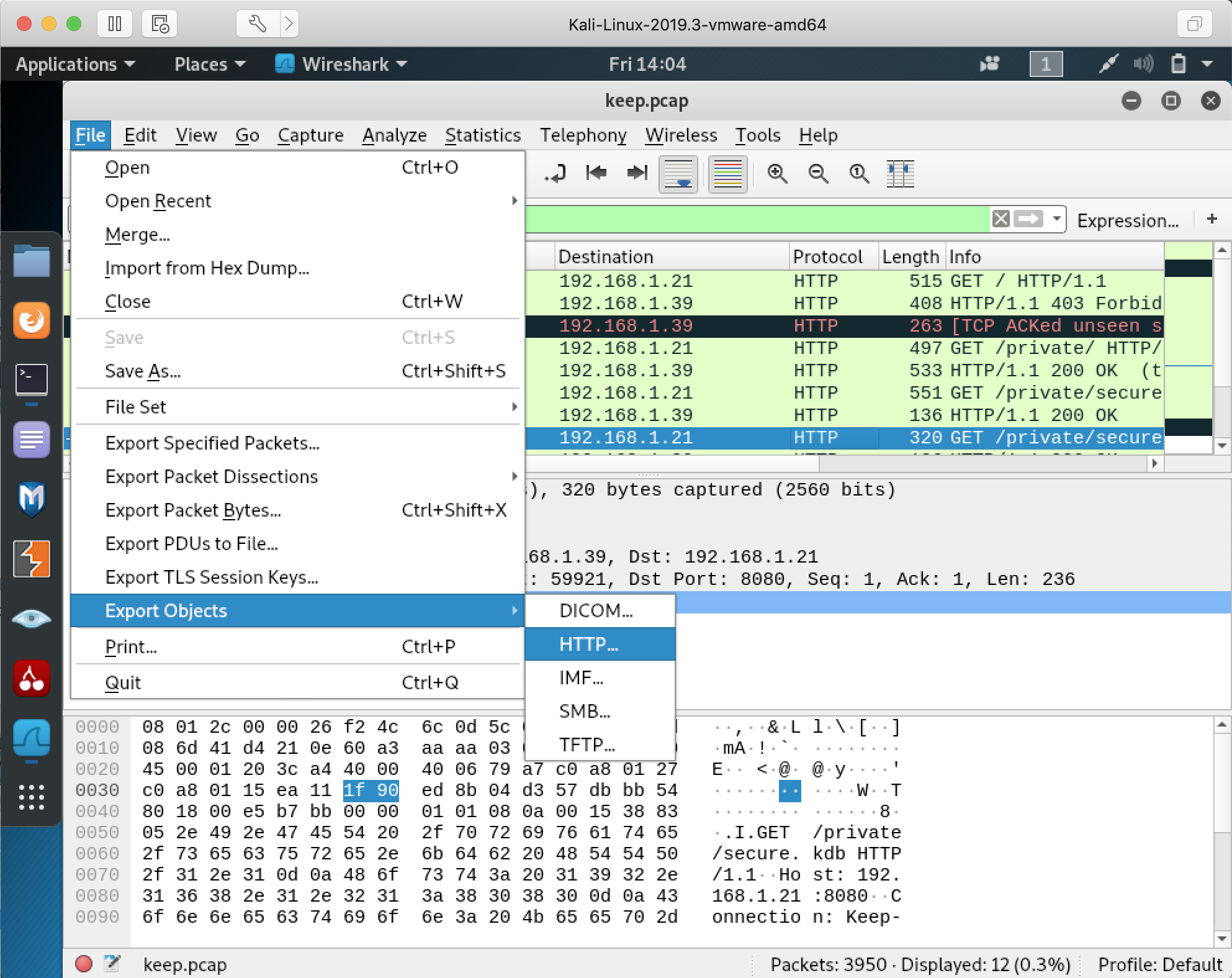Show all applications grid icon

point(31,797)
